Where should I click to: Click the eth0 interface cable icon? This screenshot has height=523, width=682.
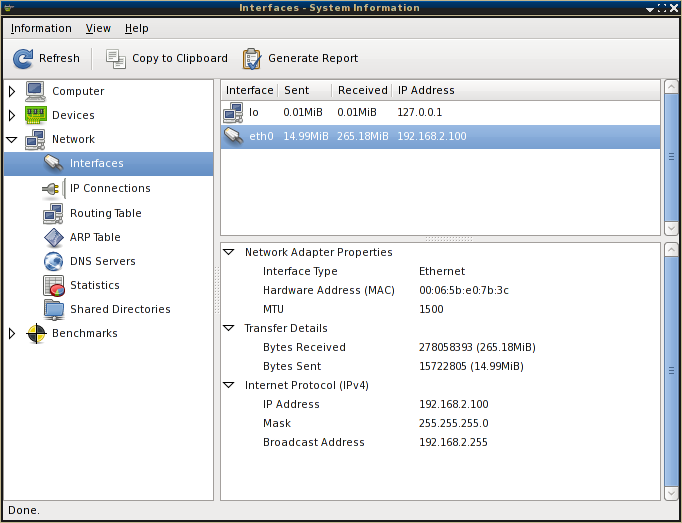click(x=233, y=137)
